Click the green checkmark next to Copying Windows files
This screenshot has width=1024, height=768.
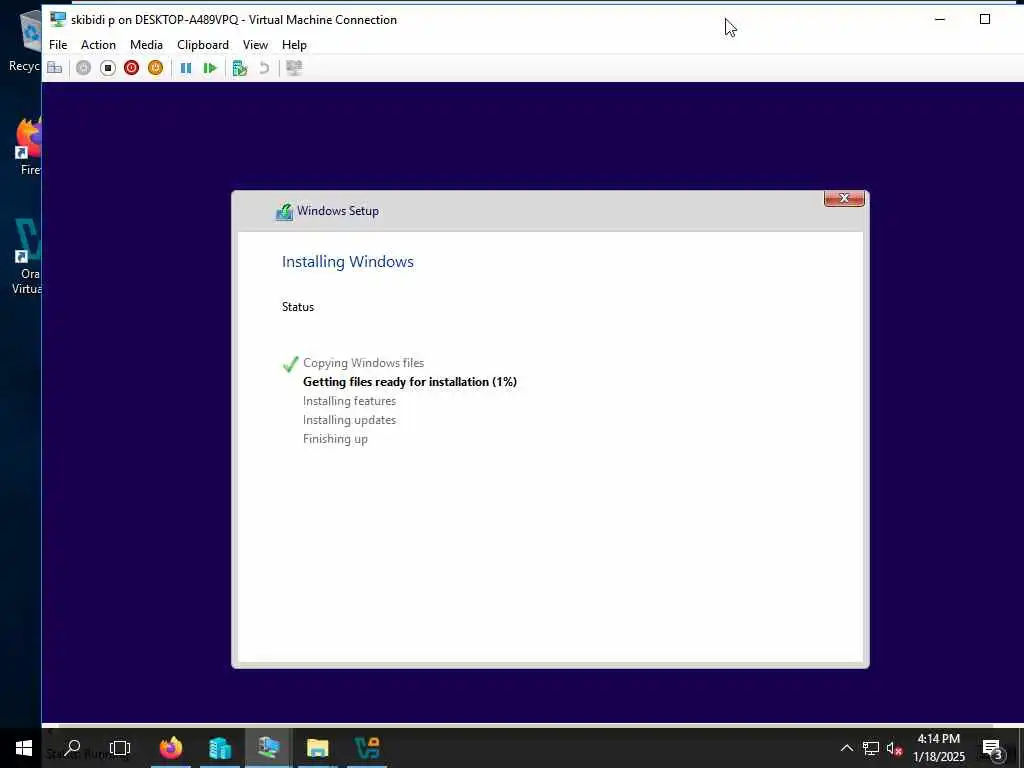[x=290, y=364]
